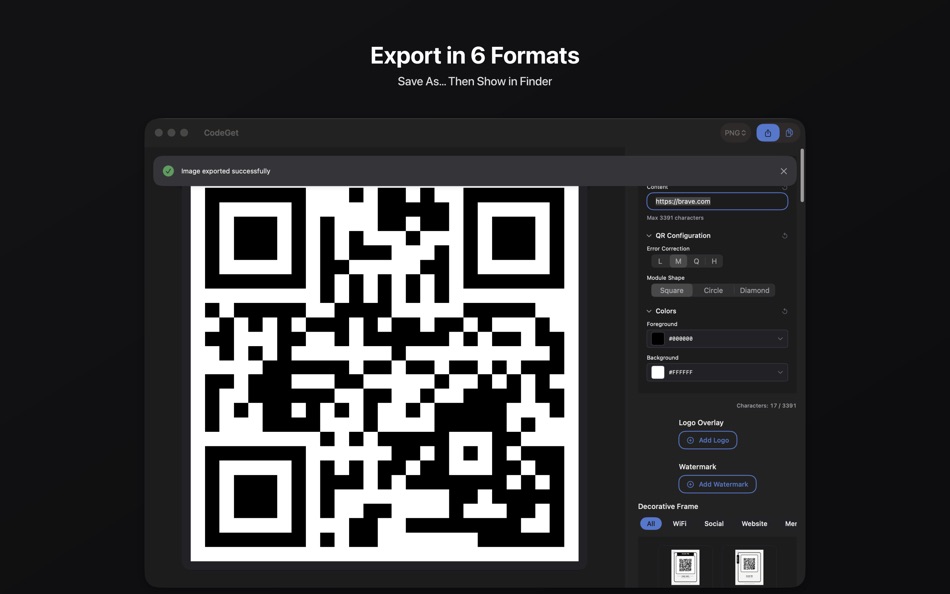Click the 'Decorative Frame' label
Image resolution: width=950 pixels, height=594 pixels.
(x=668, y=506)
